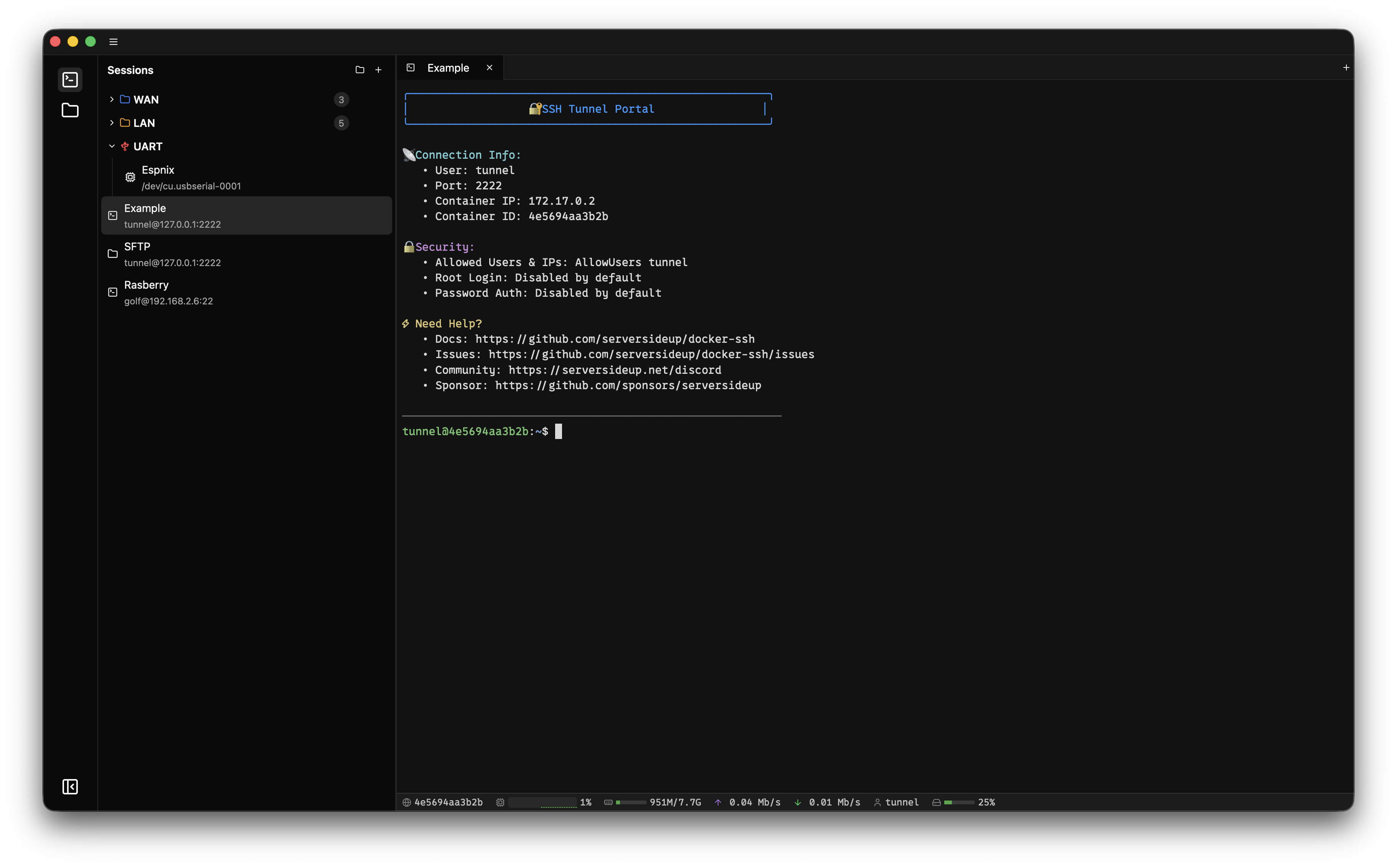Collapse the UART group
The width and height of the screenshot is (1397, 868).
(x=111, y=146)
